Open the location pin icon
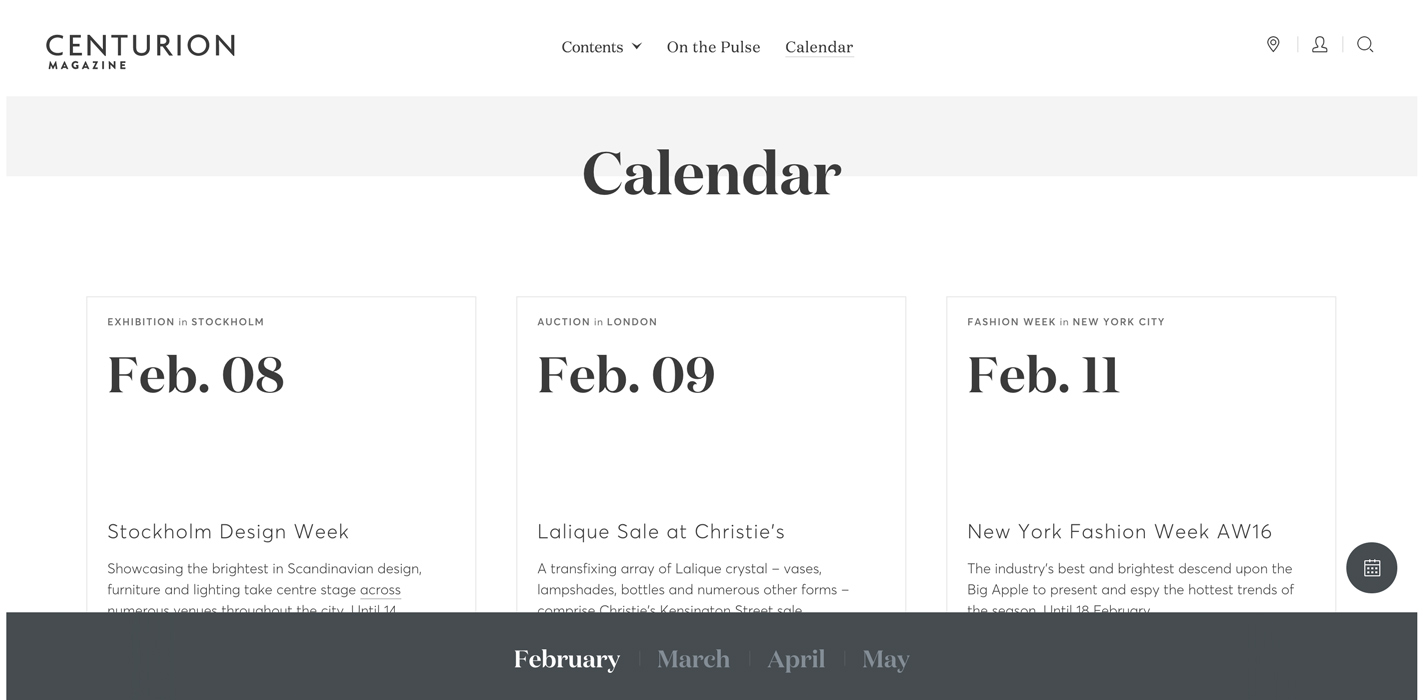 [1273, 44]
